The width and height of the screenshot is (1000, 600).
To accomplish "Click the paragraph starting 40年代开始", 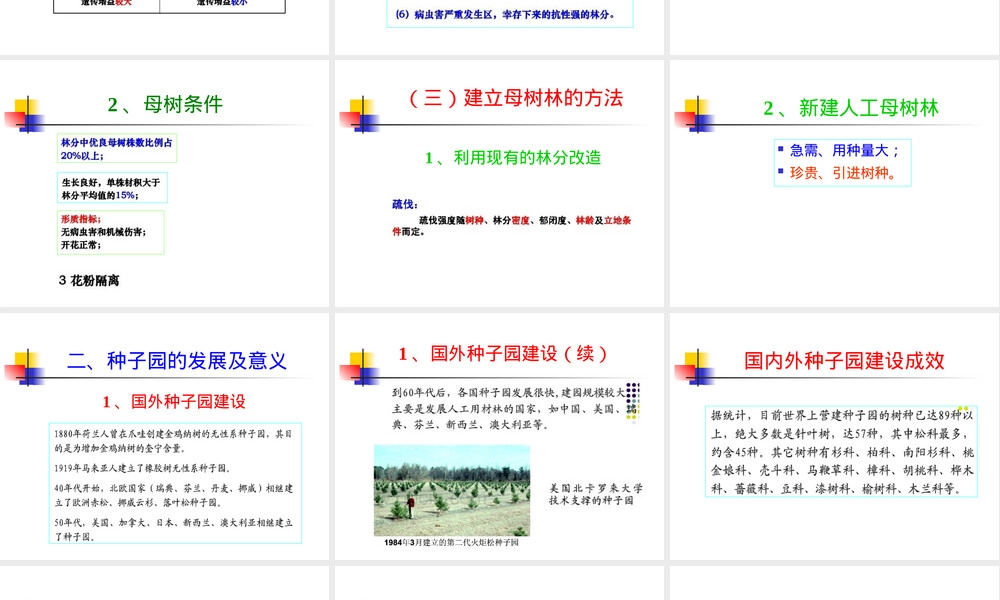I will tap(173, 495).
